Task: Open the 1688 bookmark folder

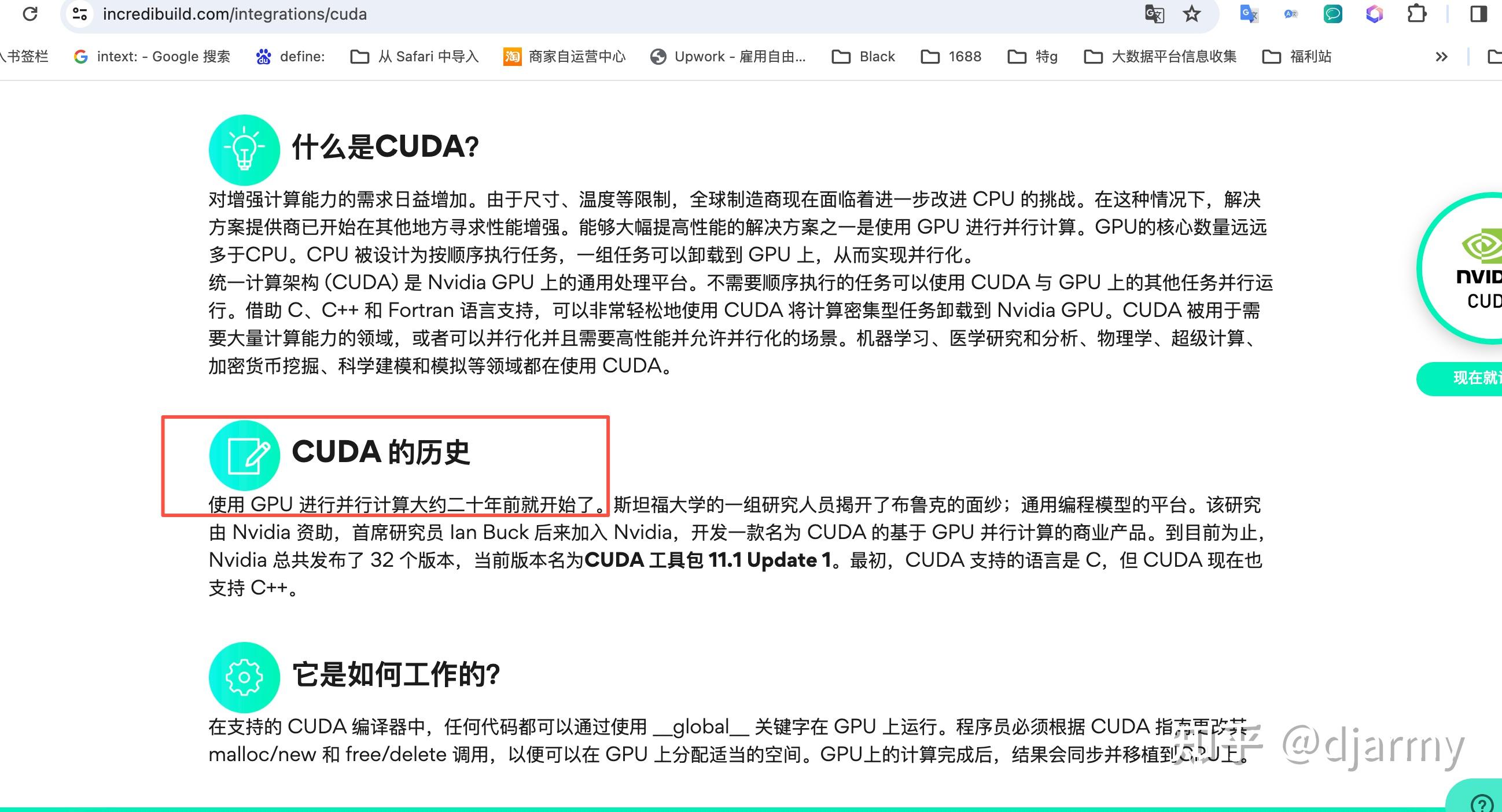Action: 952,57
